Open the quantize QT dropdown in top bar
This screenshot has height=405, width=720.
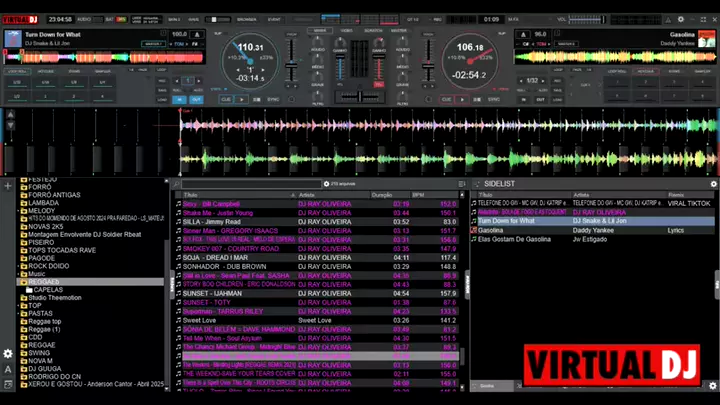[x=413, y=20]
